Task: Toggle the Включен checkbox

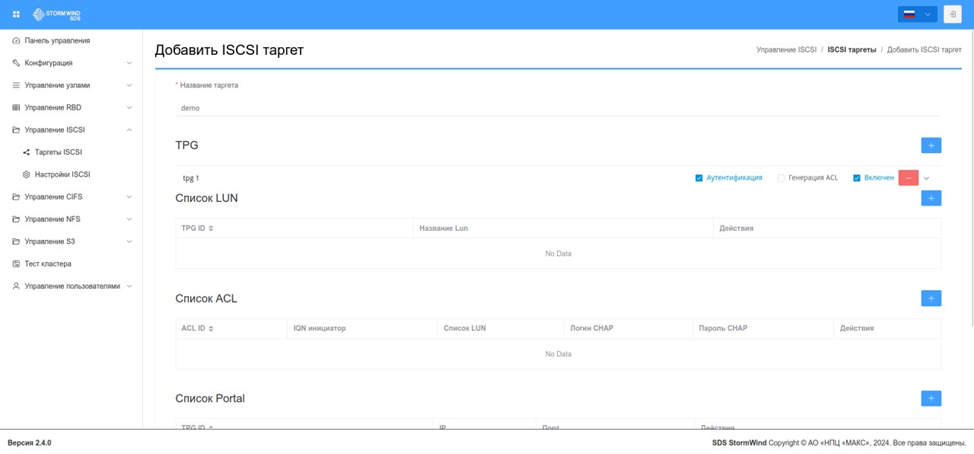Action: pos(857,178)
